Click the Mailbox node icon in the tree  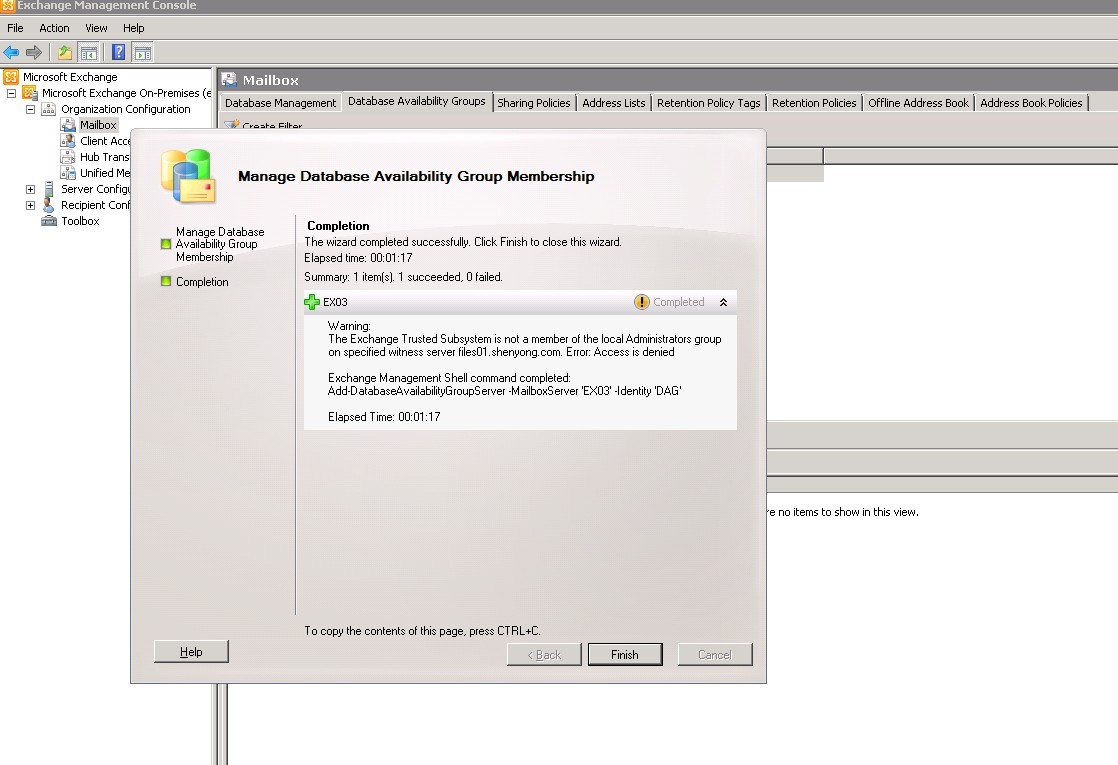68,125
